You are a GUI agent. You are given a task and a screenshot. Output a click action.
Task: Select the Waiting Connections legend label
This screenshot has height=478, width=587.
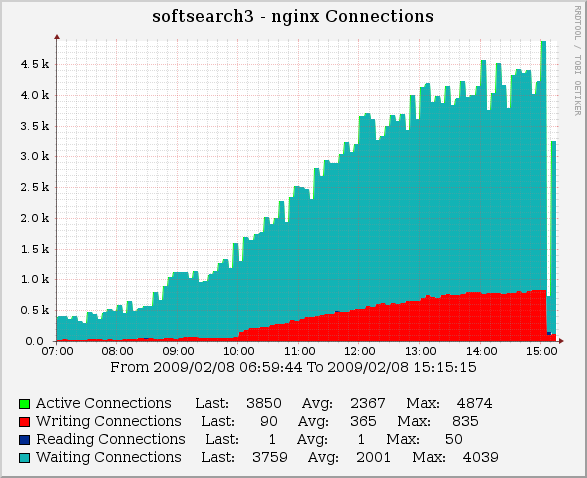pos(109,457)
